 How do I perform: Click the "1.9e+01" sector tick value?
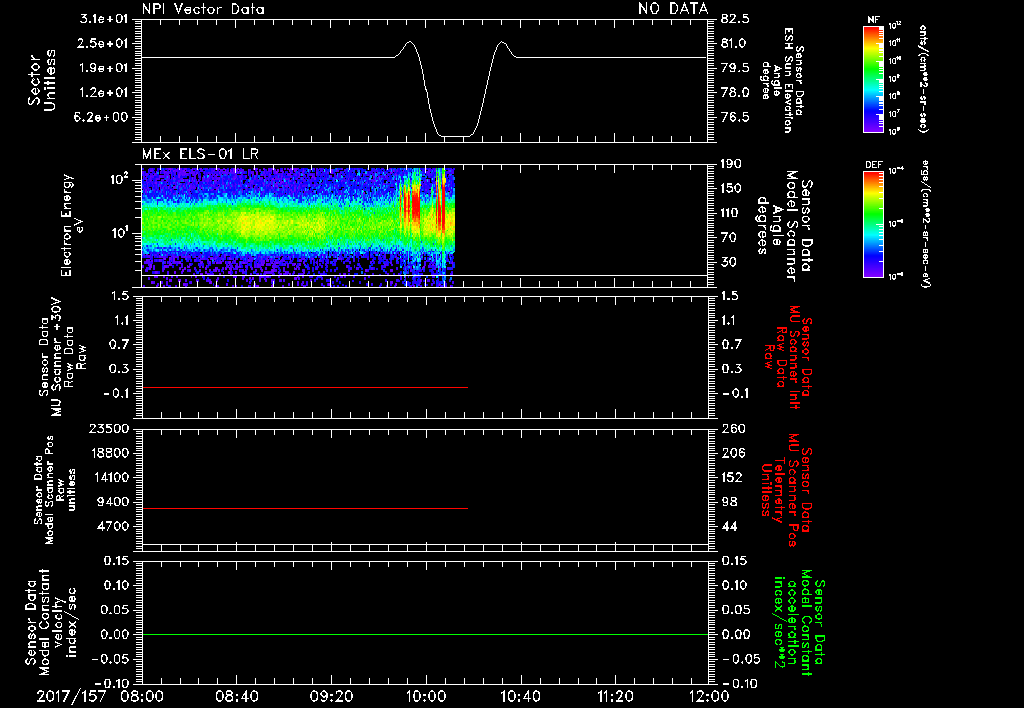tap(104, 68)
